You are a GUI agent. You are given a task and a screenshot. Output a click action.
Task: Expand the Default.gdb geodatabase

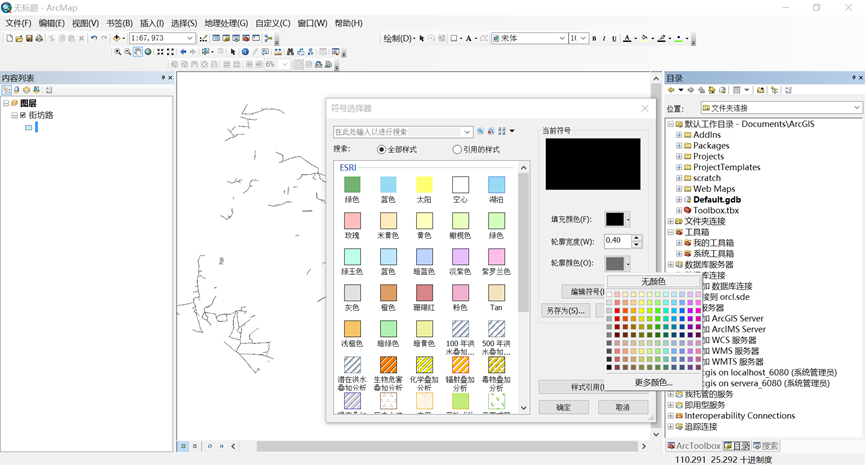point(679,200)
